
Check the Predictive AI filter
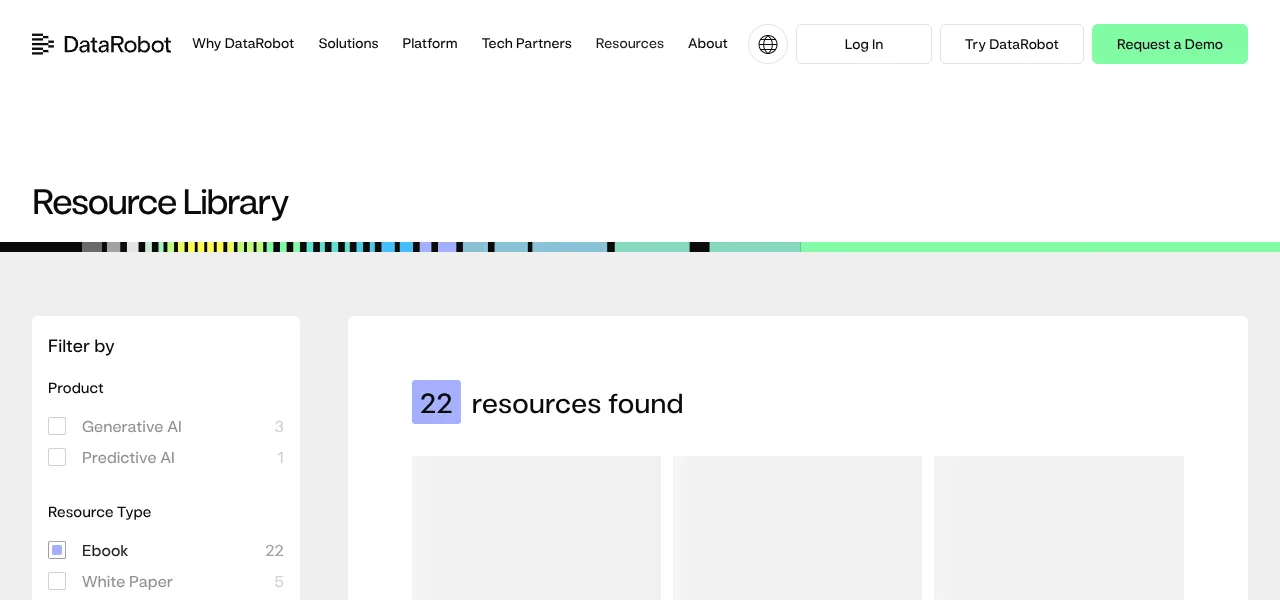57,457
